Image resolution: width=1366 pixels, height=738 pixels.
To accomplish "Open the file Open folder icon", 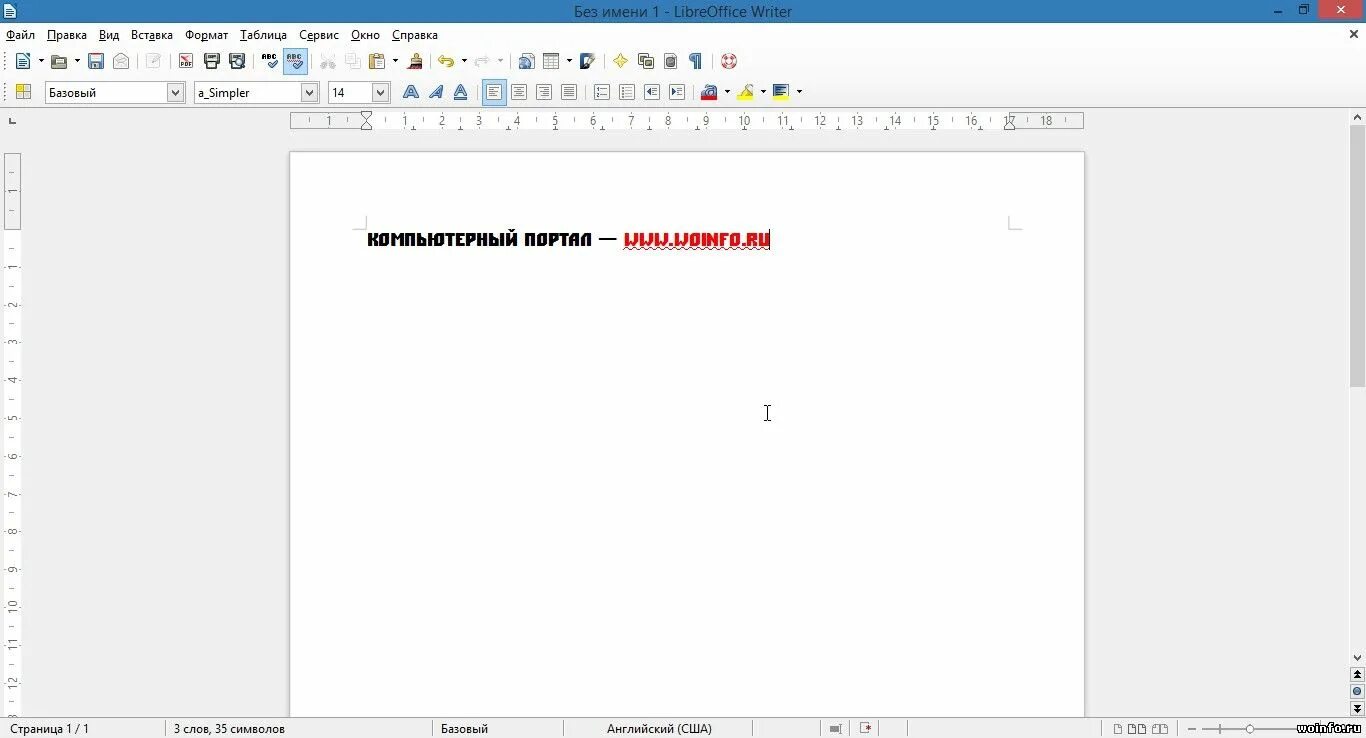I will click(59, 61).
